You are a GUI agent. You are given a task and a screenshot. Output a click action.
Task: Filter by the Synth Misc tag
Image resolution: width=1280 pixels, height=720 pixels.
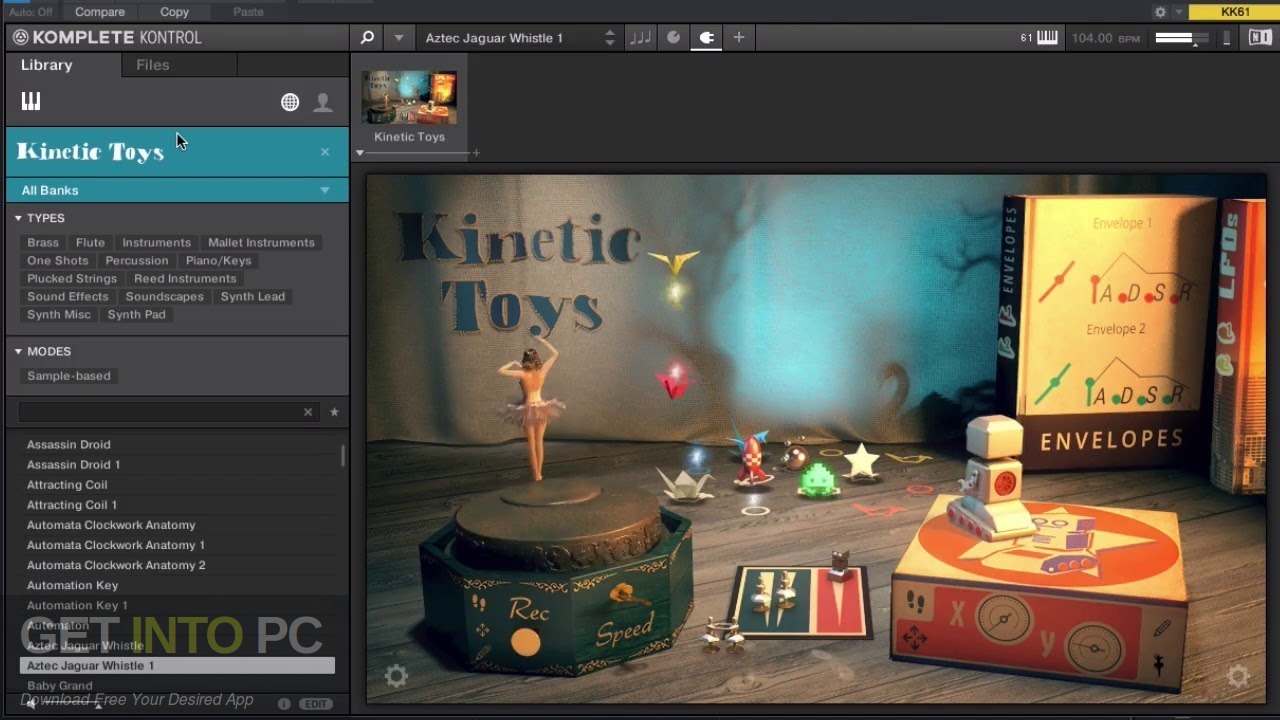59,314
